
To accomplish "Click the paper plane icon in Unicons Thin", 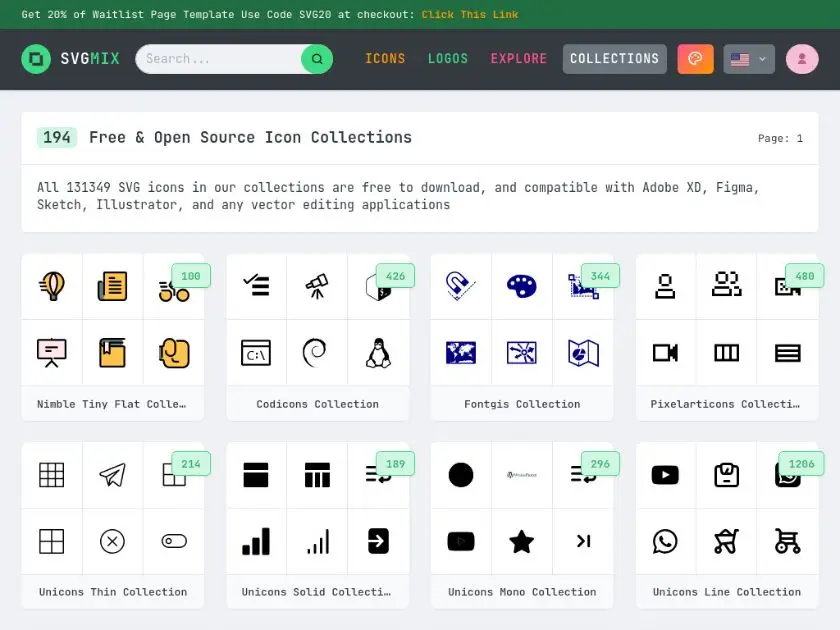I will [112, 475].
